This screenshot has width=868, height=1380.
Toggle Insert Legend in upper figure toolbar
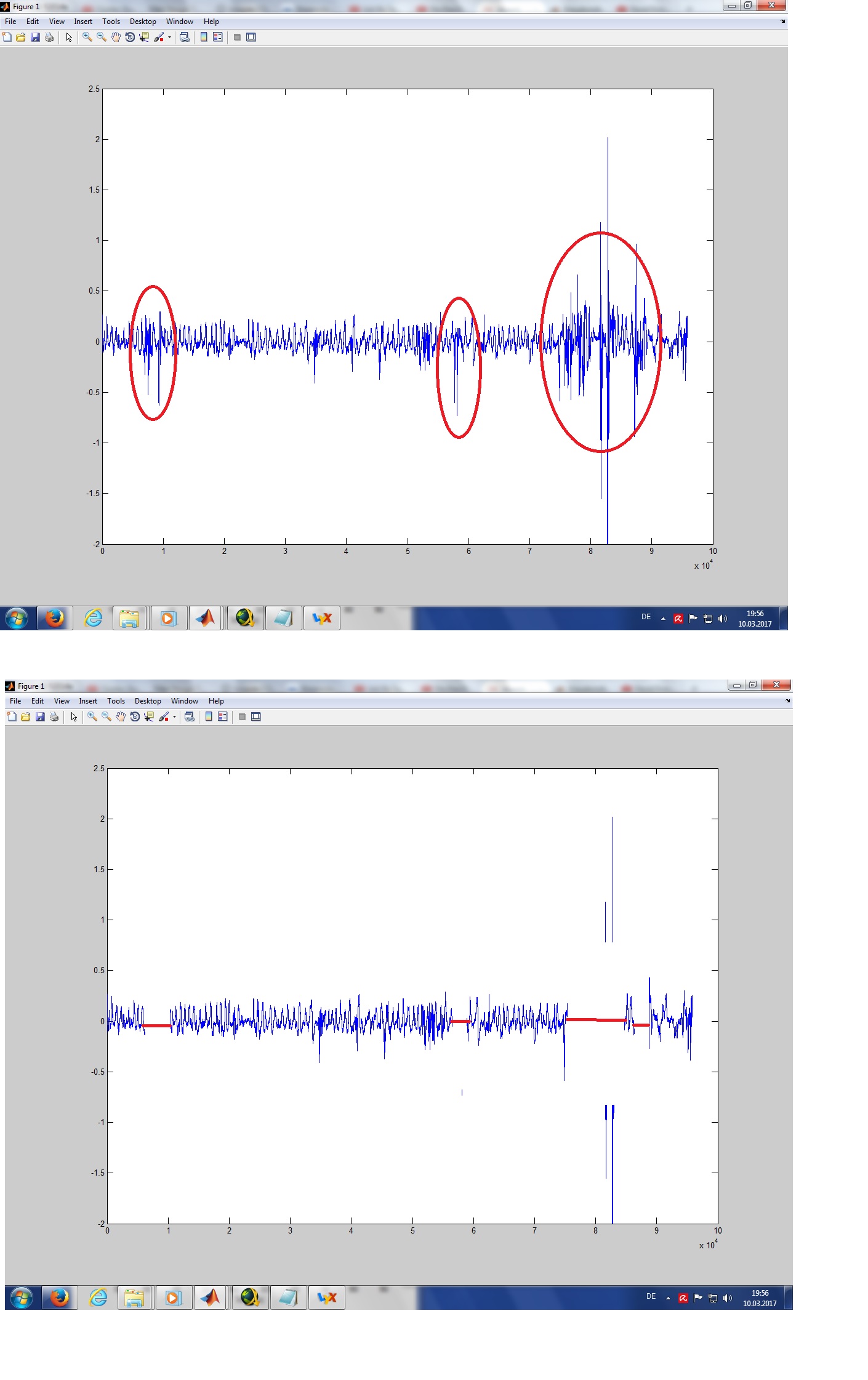click(217, 38)
